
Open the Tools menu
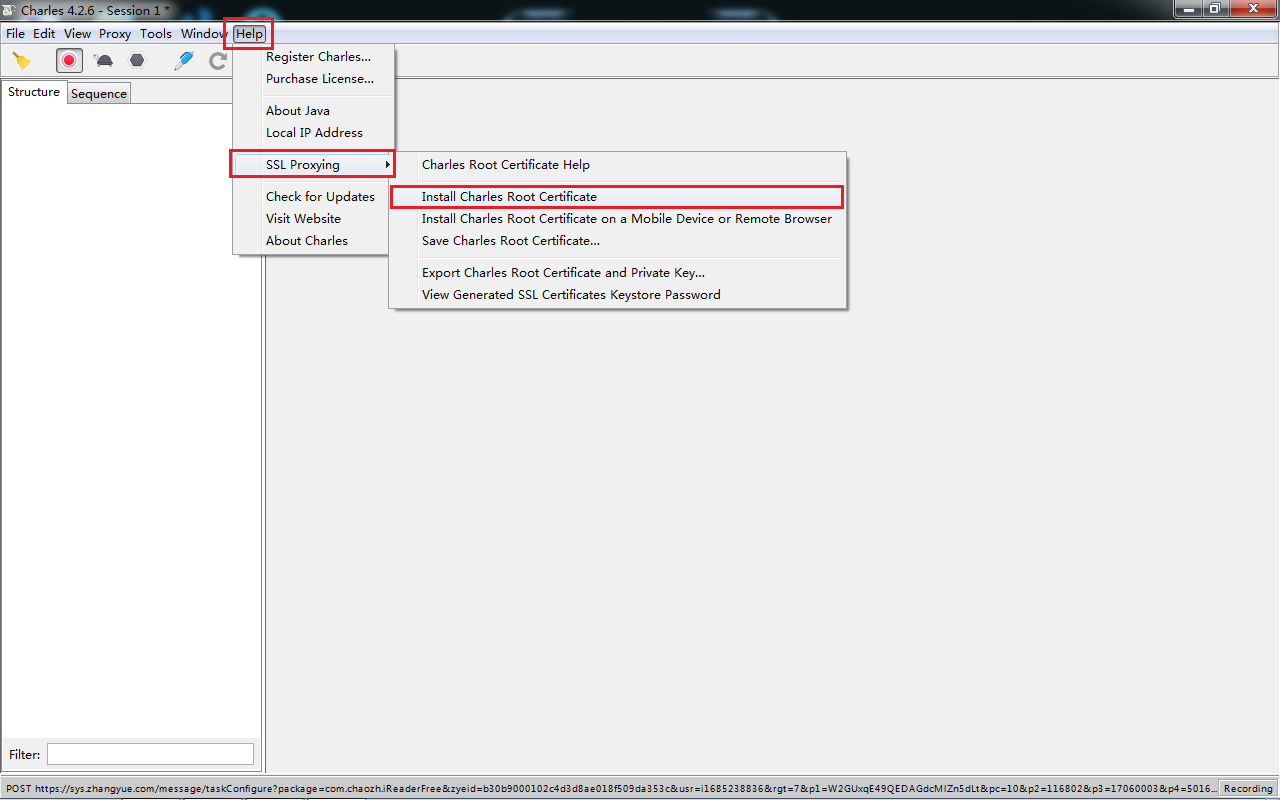(x=156, y=34)
